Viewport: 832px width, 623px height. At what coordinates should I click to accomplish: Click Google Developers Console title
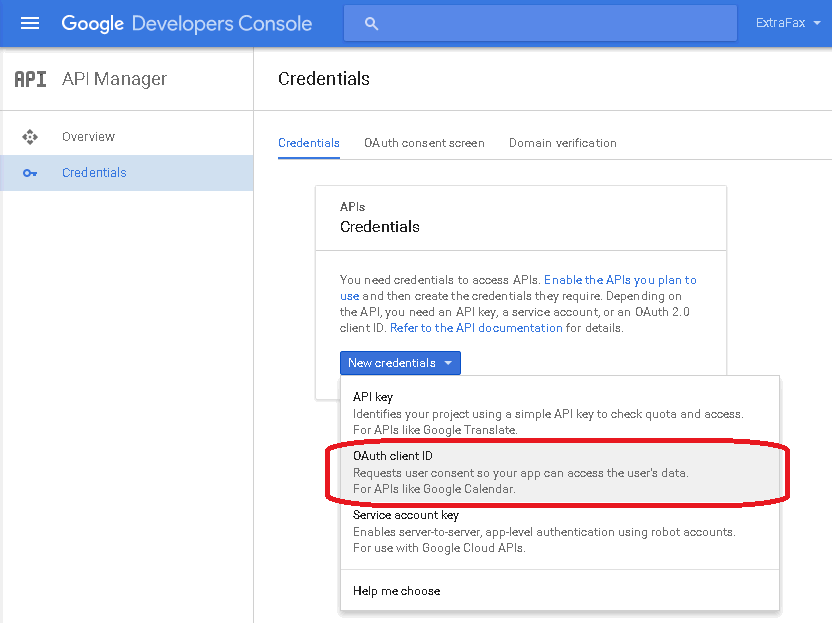tap(187, 23)
